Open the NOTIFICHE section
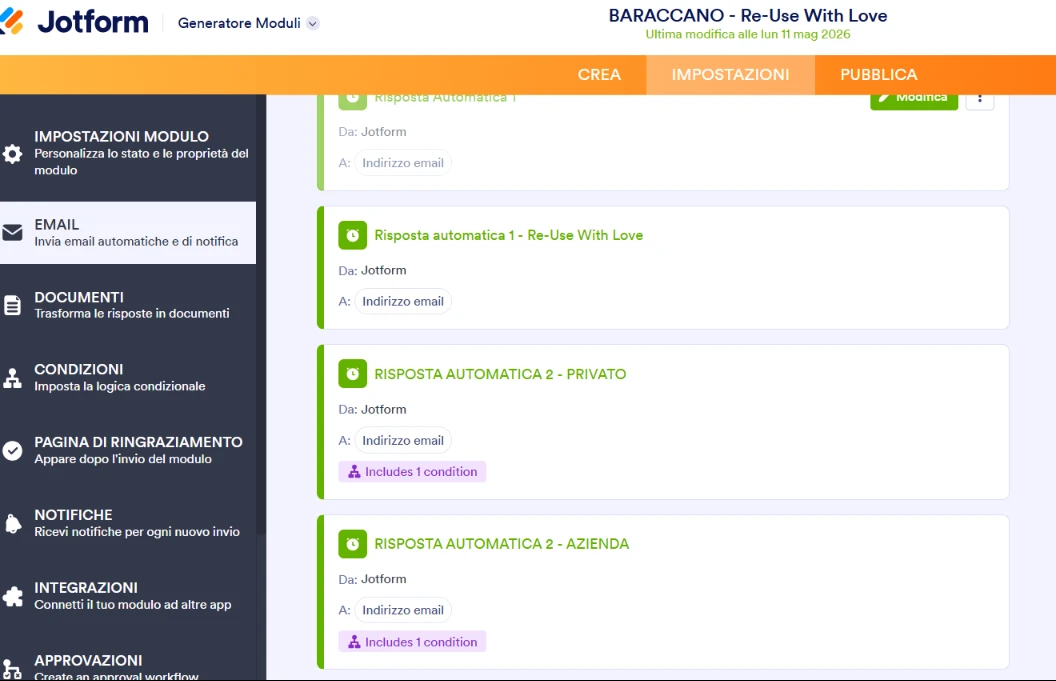 click(x=128, y=523)
